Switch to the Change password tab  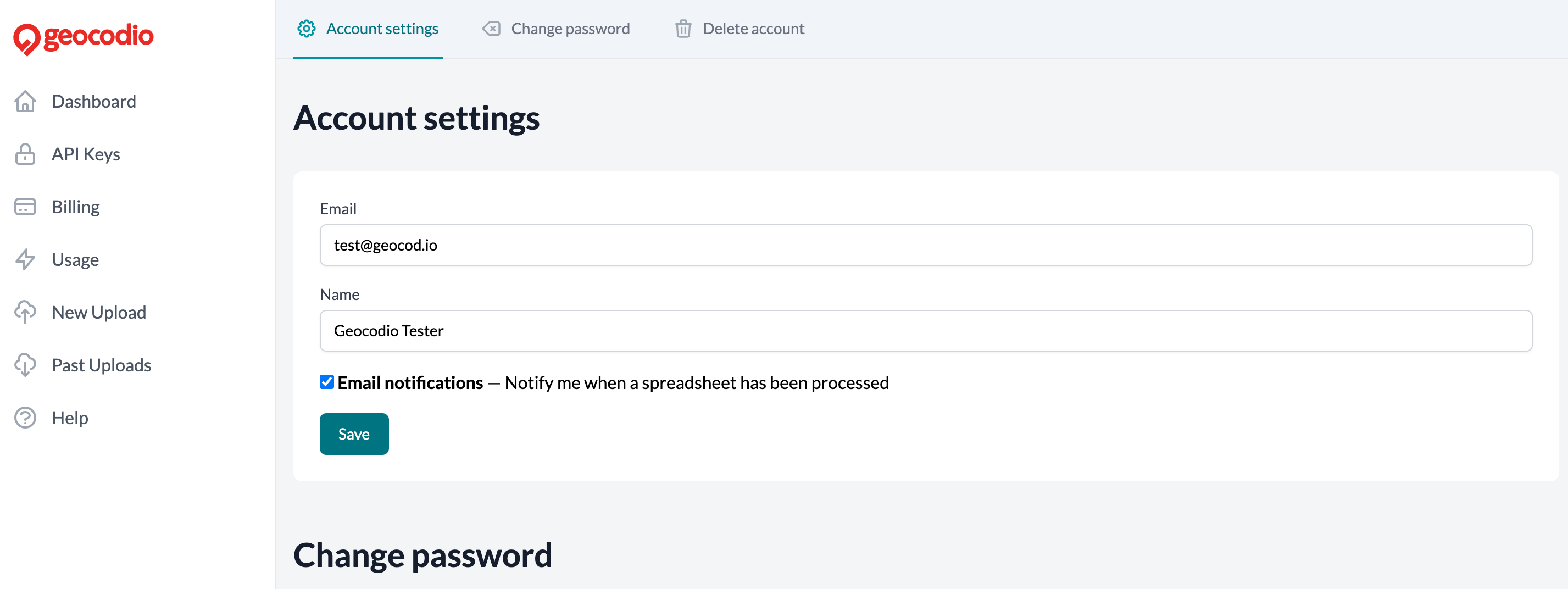570,28
